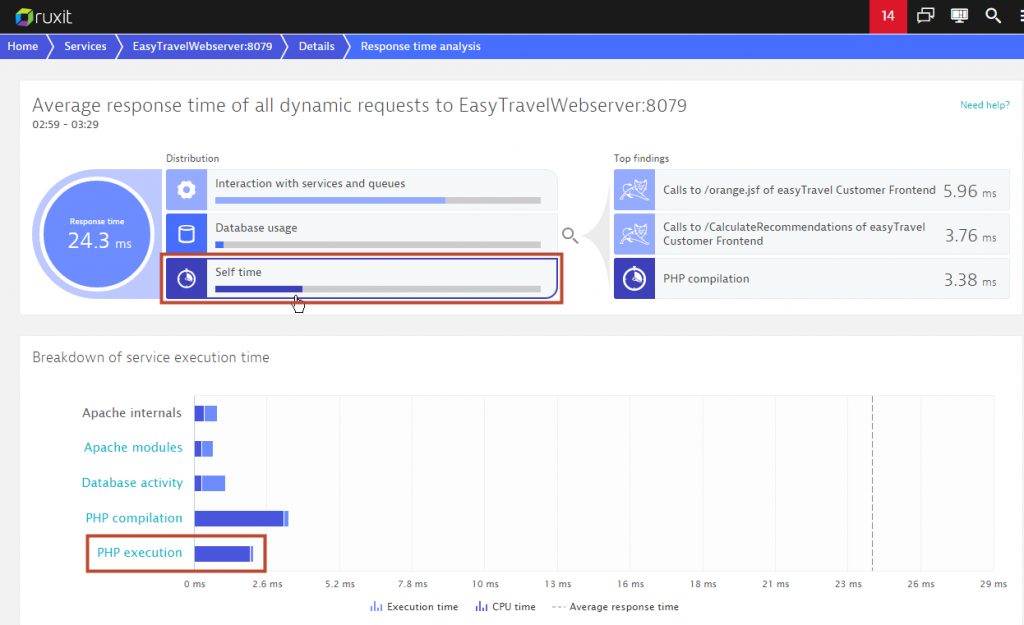
Task: Click the Distribution label
Action: [193, 158]
